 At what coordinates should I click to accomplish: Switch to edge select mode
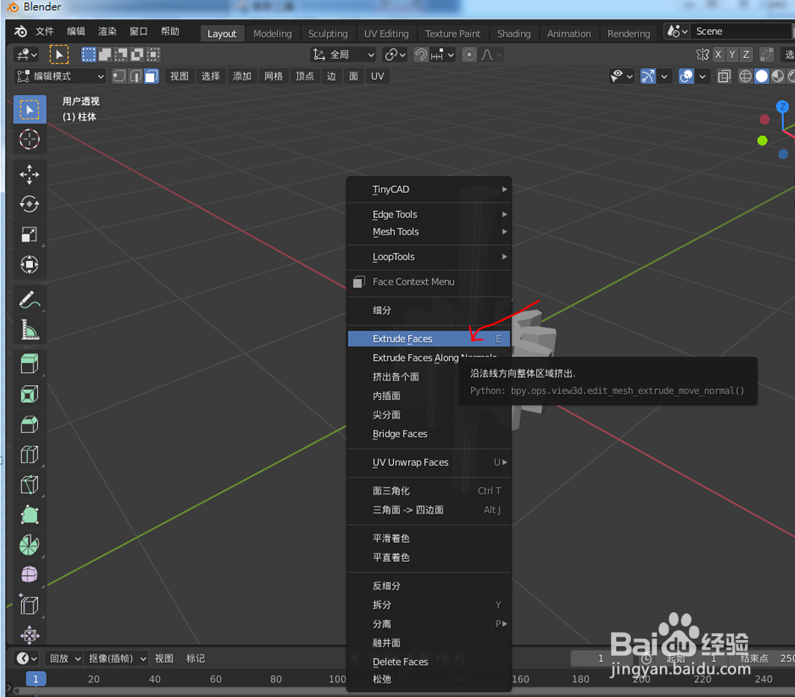(x=135, y=76)
